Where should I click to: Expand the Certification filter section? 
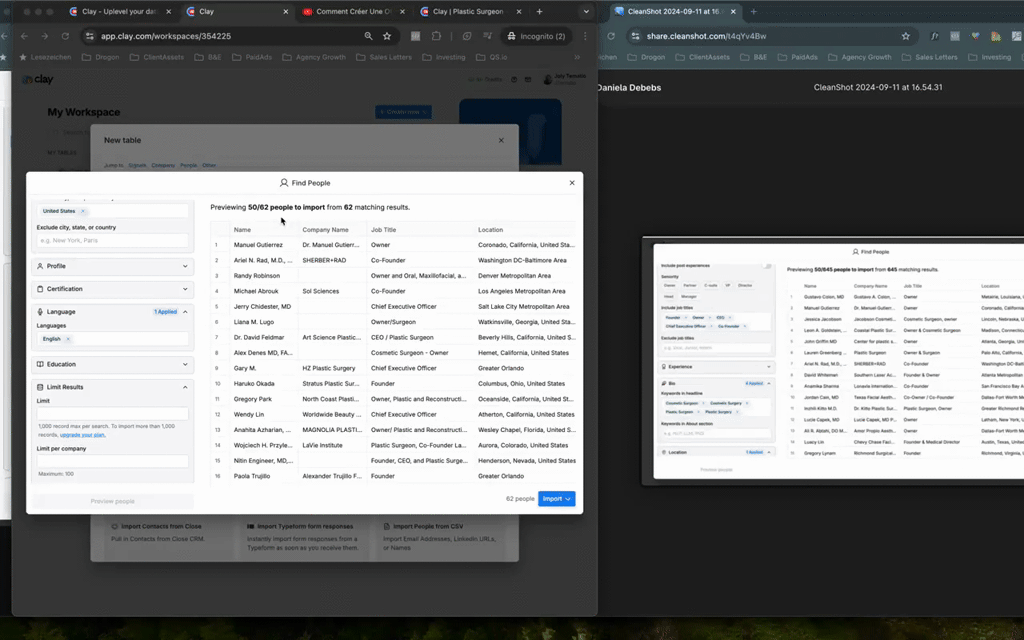tap(185, 289)
